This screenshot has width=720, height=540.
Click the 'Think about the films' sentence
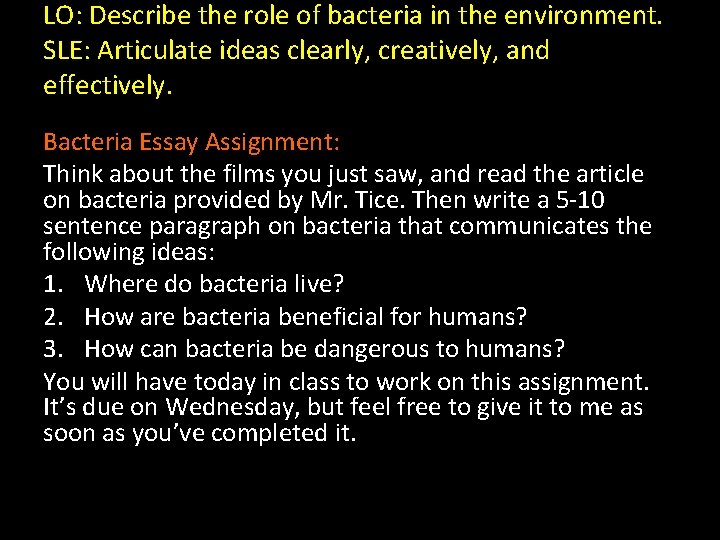[343, 175]
